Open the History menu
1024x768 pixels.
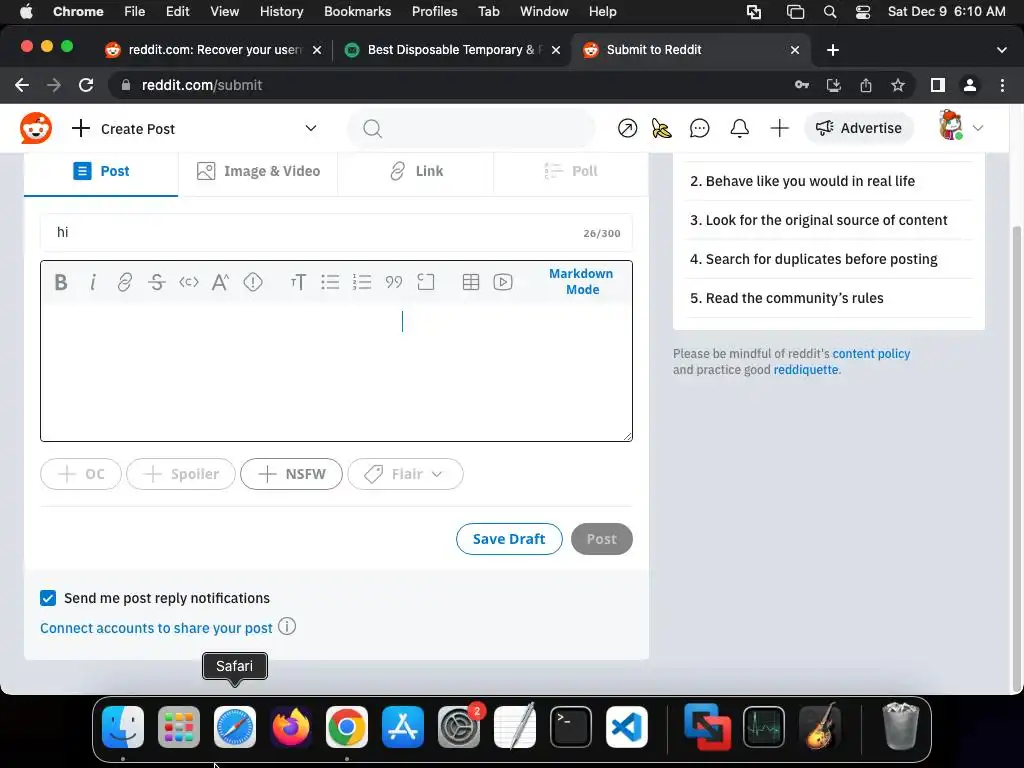(x=281, y=12)
